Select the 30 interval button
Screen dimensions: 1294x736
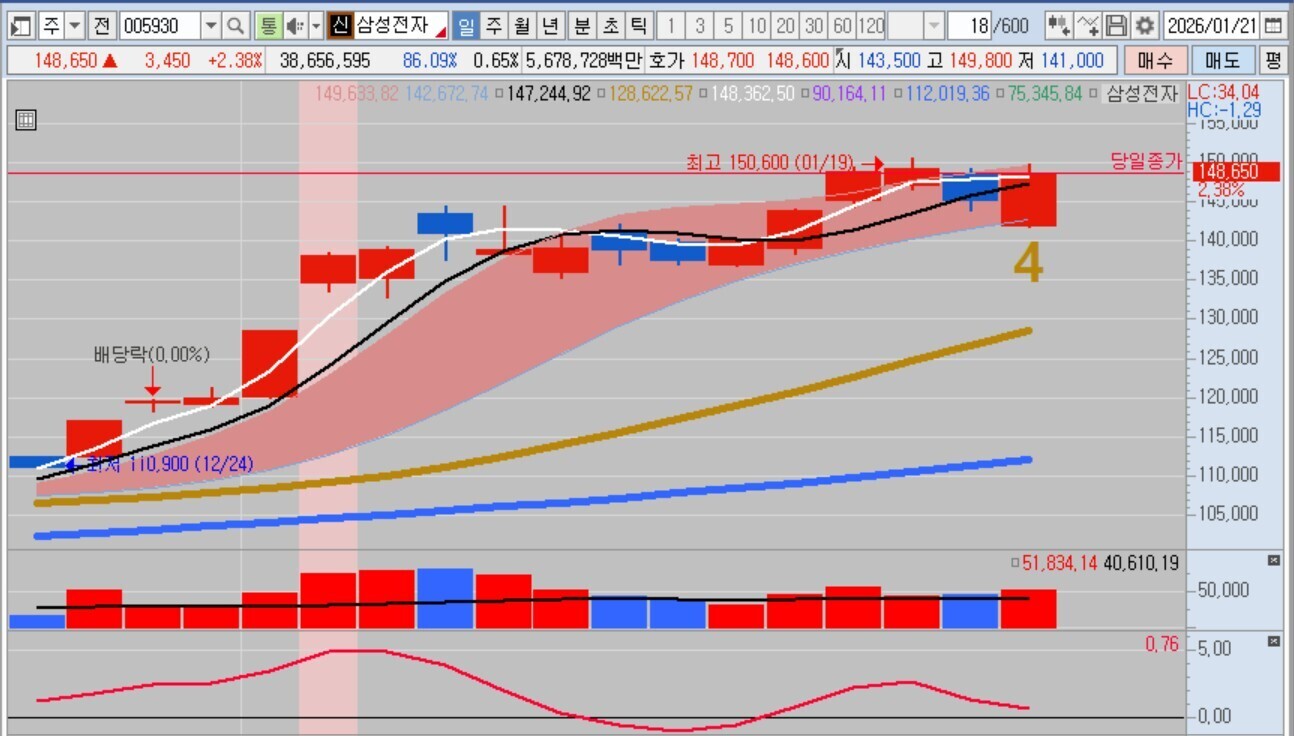point(815,25)
